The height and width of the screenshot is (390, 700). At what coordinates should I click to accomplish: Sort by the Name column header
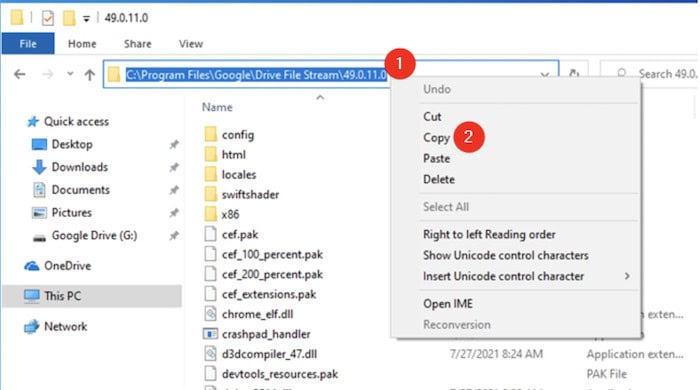pos(217,107)
